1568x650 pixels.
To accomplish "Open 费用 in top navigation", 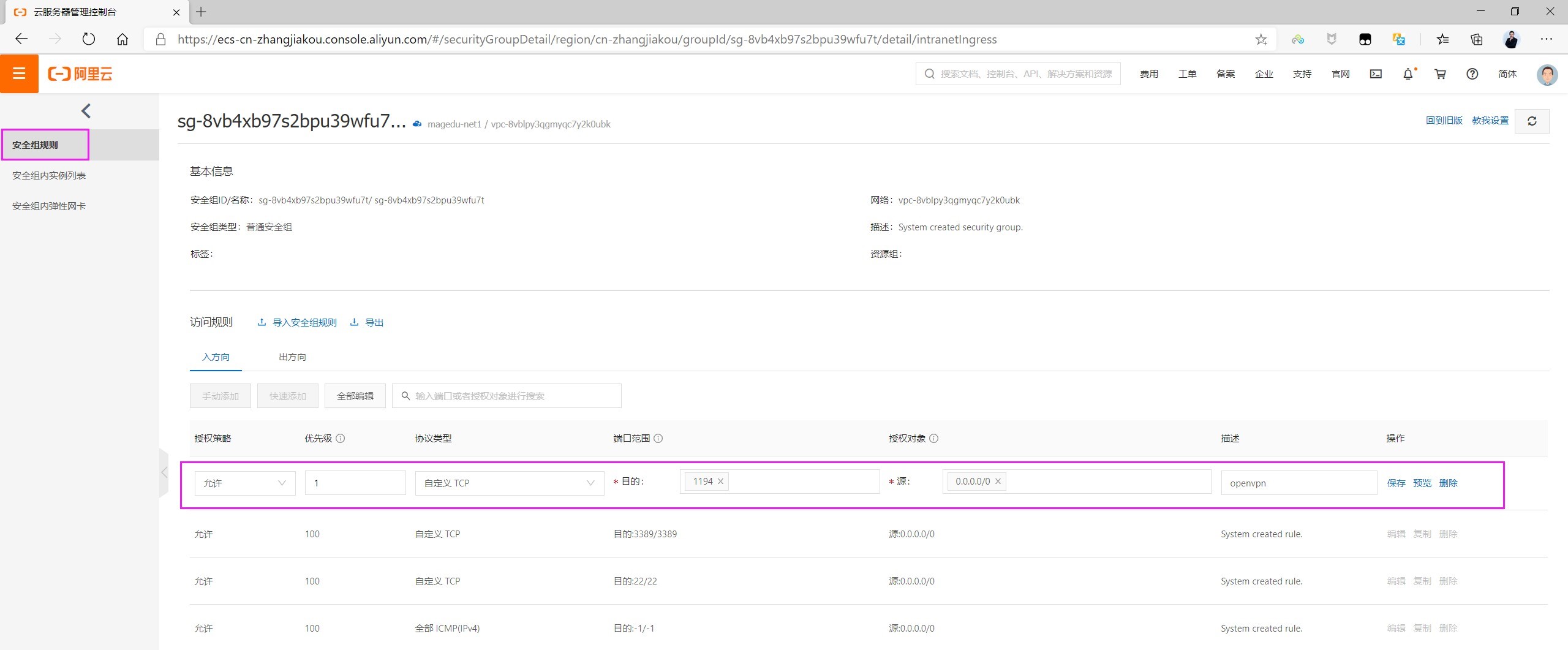I will coord(1149,74).
